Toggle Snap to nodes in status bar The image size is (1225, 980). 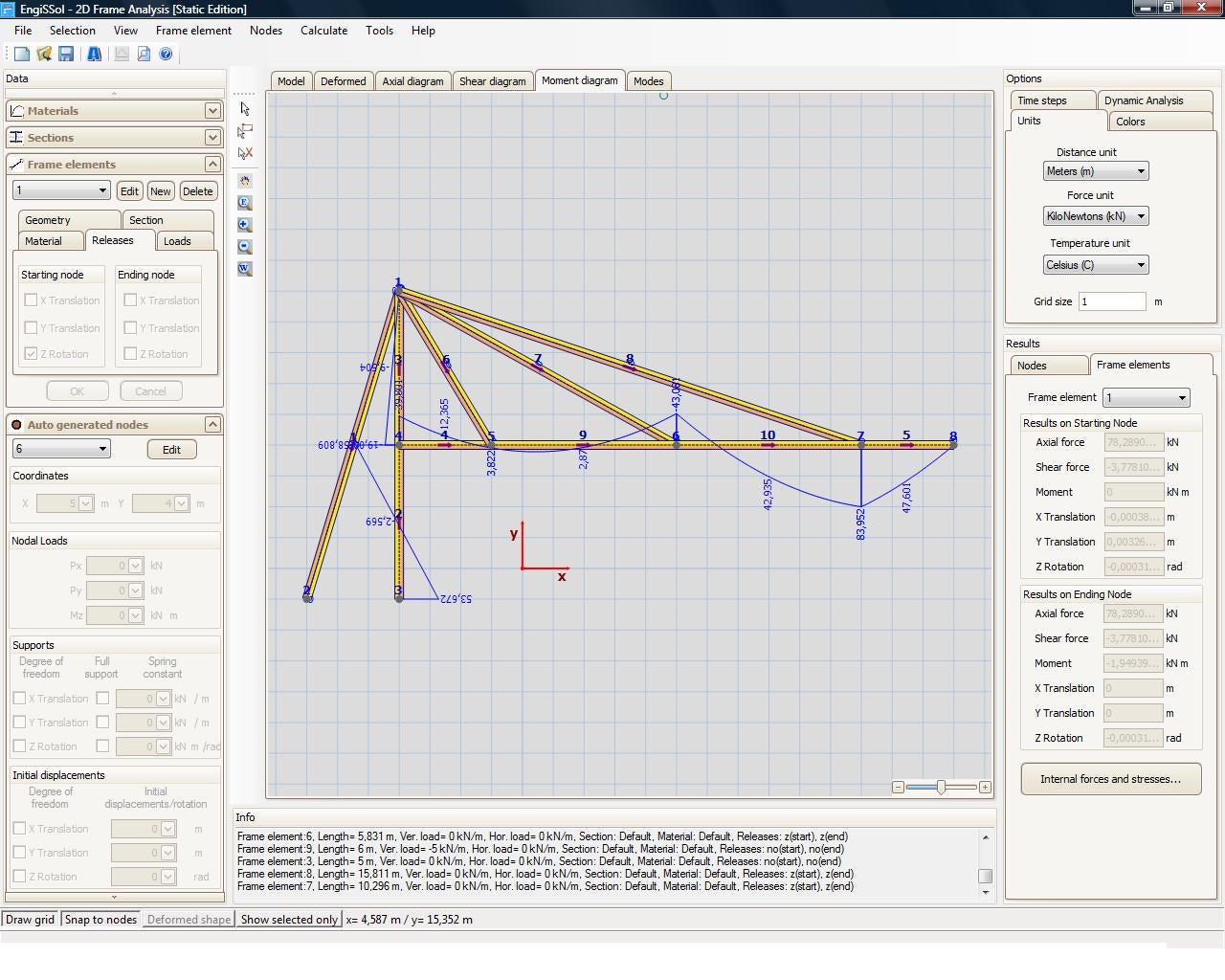(100, 920)
